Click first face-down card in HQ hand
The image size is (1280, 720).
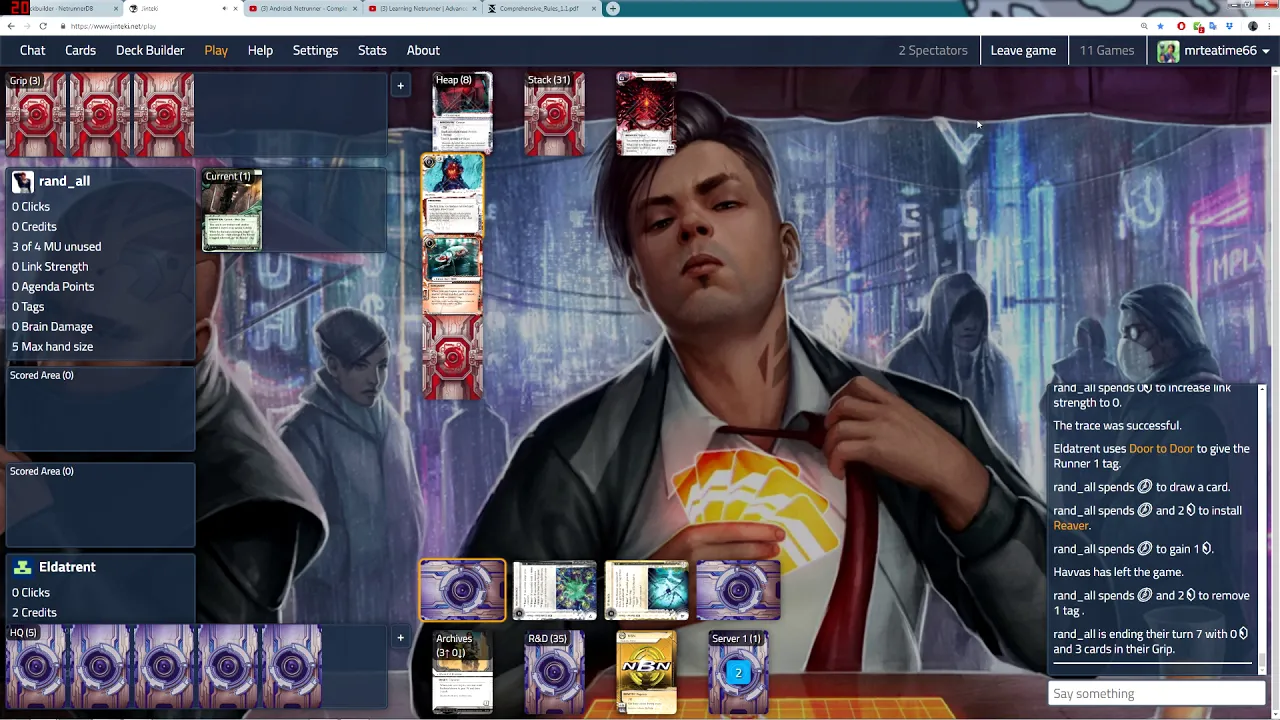tap(36, 666)
